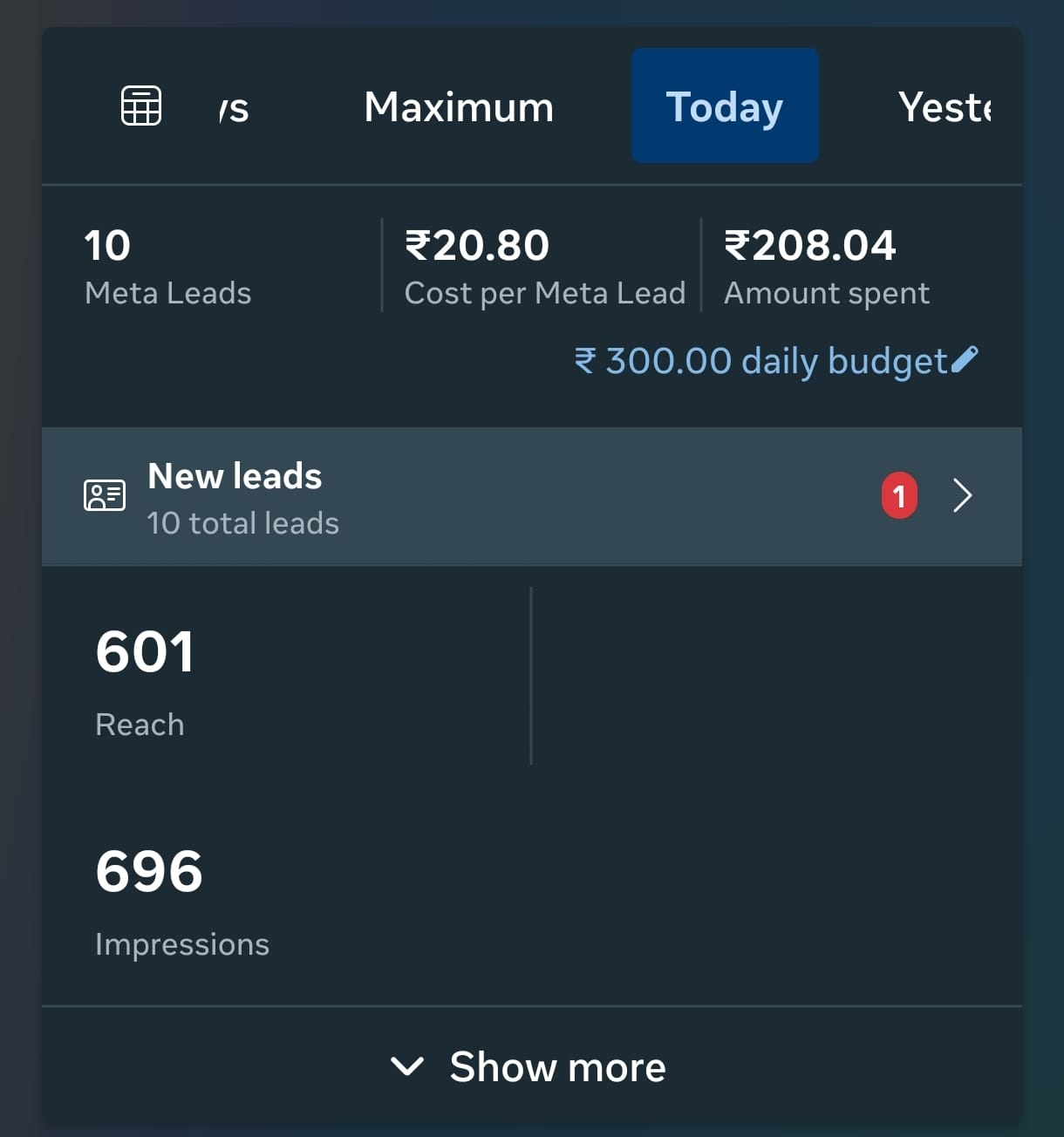Click the Show more label

coord(557,1066)
